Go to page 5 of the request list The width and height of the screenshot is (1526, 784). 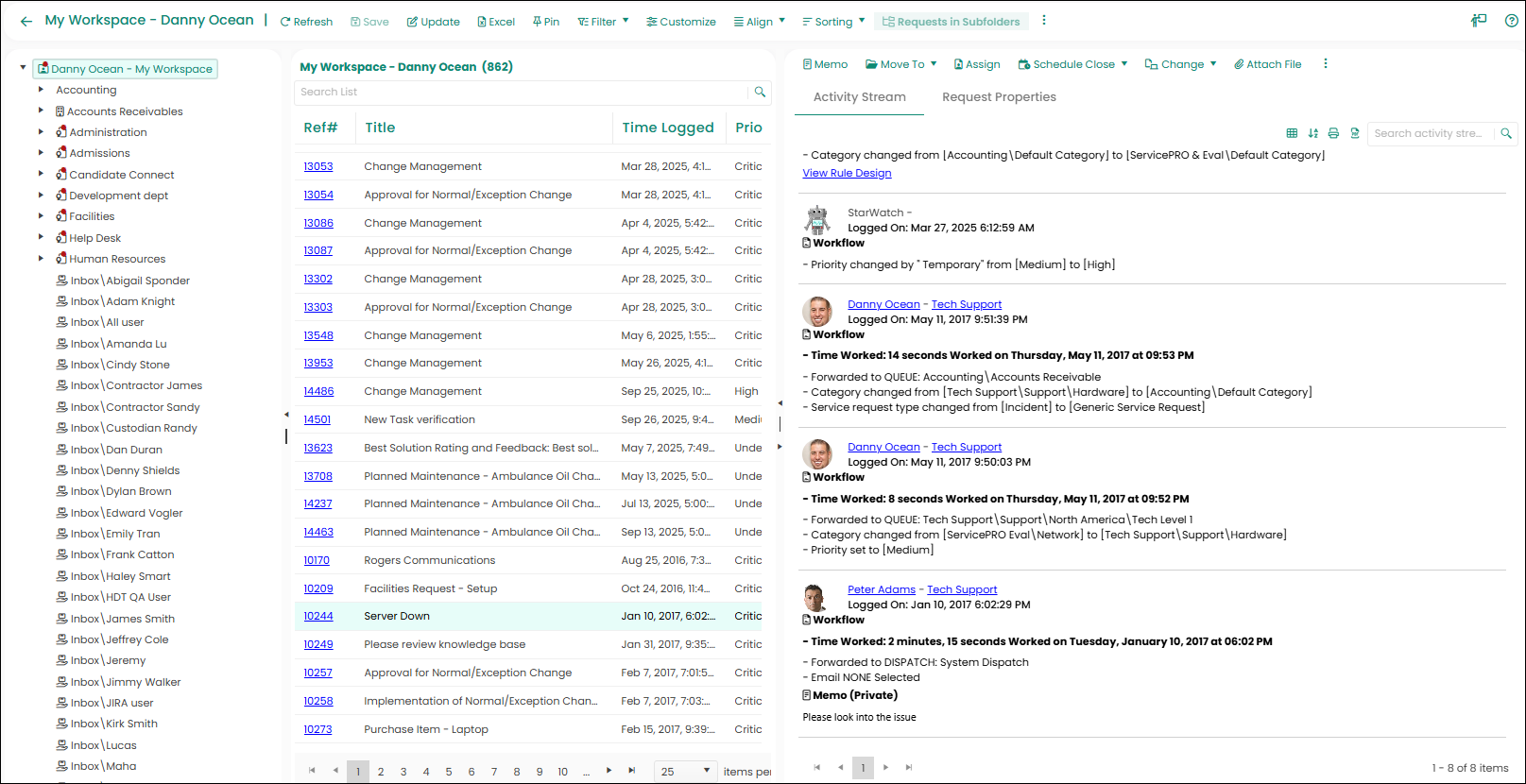coord(449,772)
